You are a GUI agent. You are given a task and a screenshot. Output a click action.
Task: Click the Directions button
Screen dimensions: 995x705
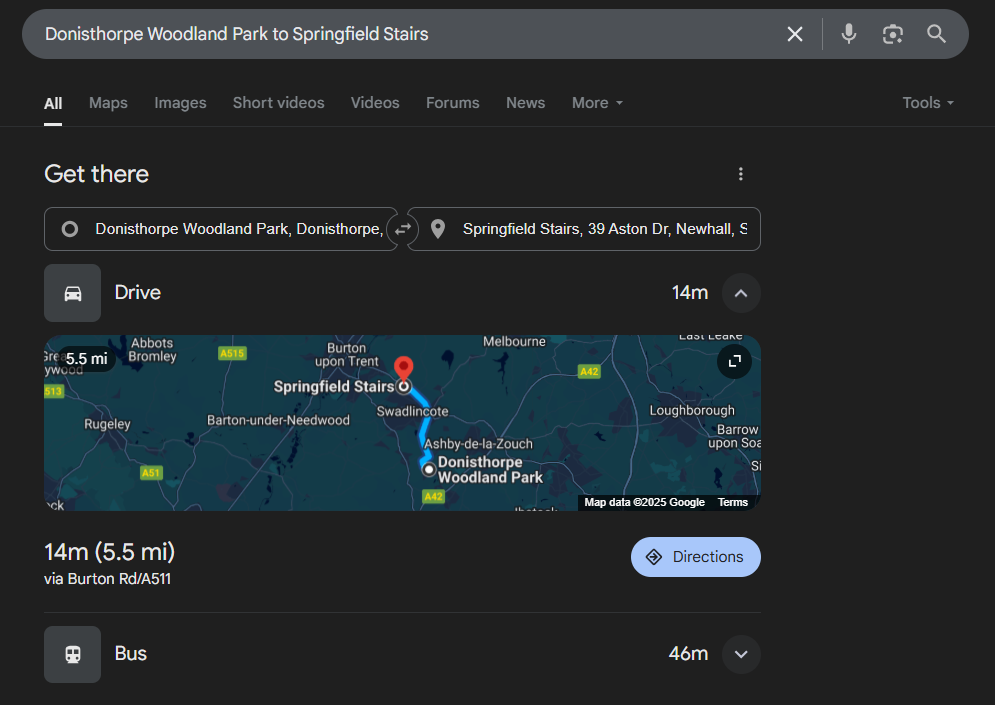point(695,557)
